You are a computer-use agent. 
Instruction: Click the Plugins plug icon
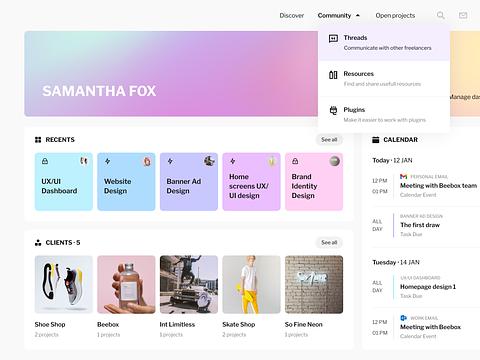point(333,110)
